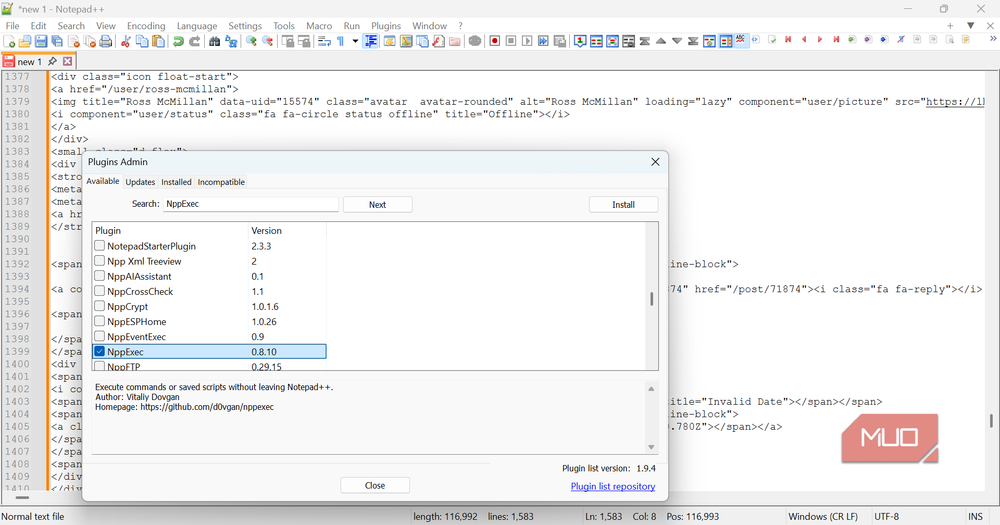Image resolution: width=1000 pixels, height=525 pixels.
Task: Click the Copy toolbar icon
Action: click(142, 41)
